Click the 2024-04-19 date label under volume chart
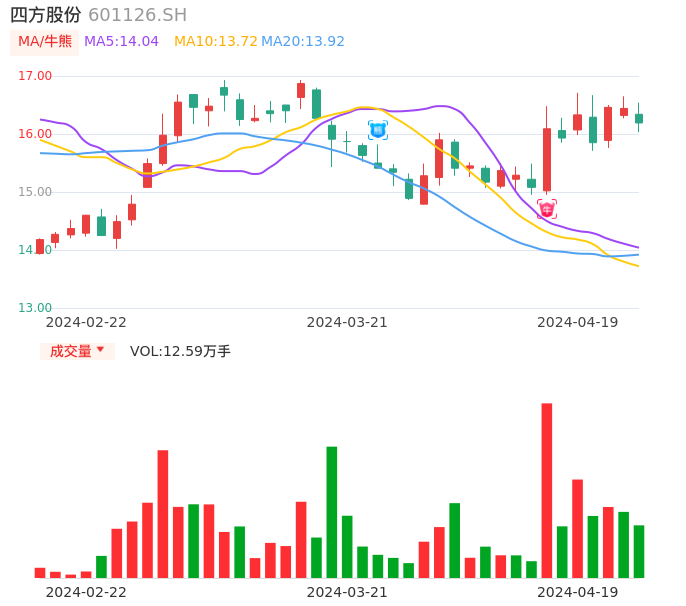Viewport: 686px width, 606px height. click(578, 592)
